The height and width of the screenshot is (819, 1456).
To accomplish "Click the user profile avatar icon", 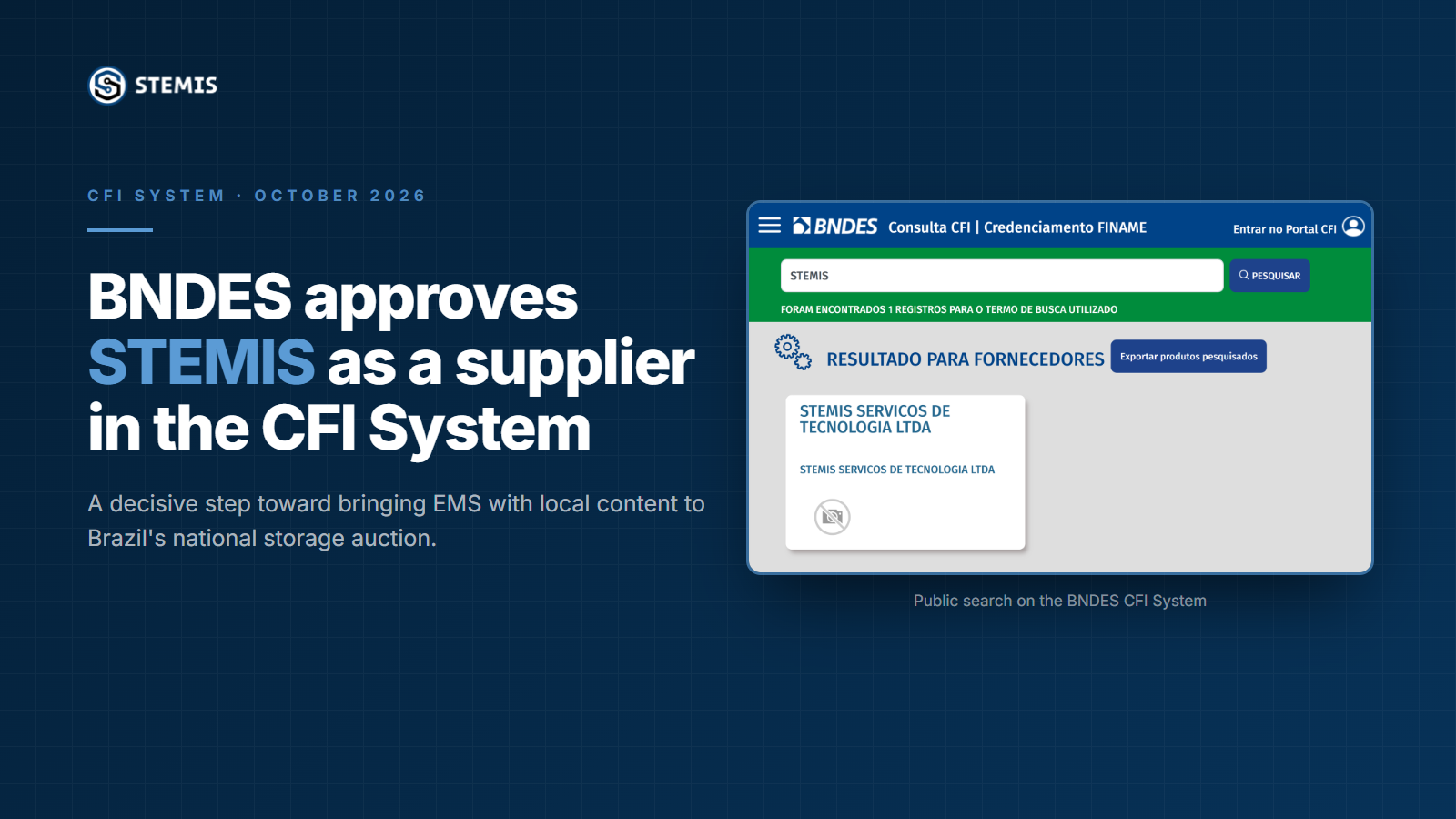I will [x=1353, y=226].
